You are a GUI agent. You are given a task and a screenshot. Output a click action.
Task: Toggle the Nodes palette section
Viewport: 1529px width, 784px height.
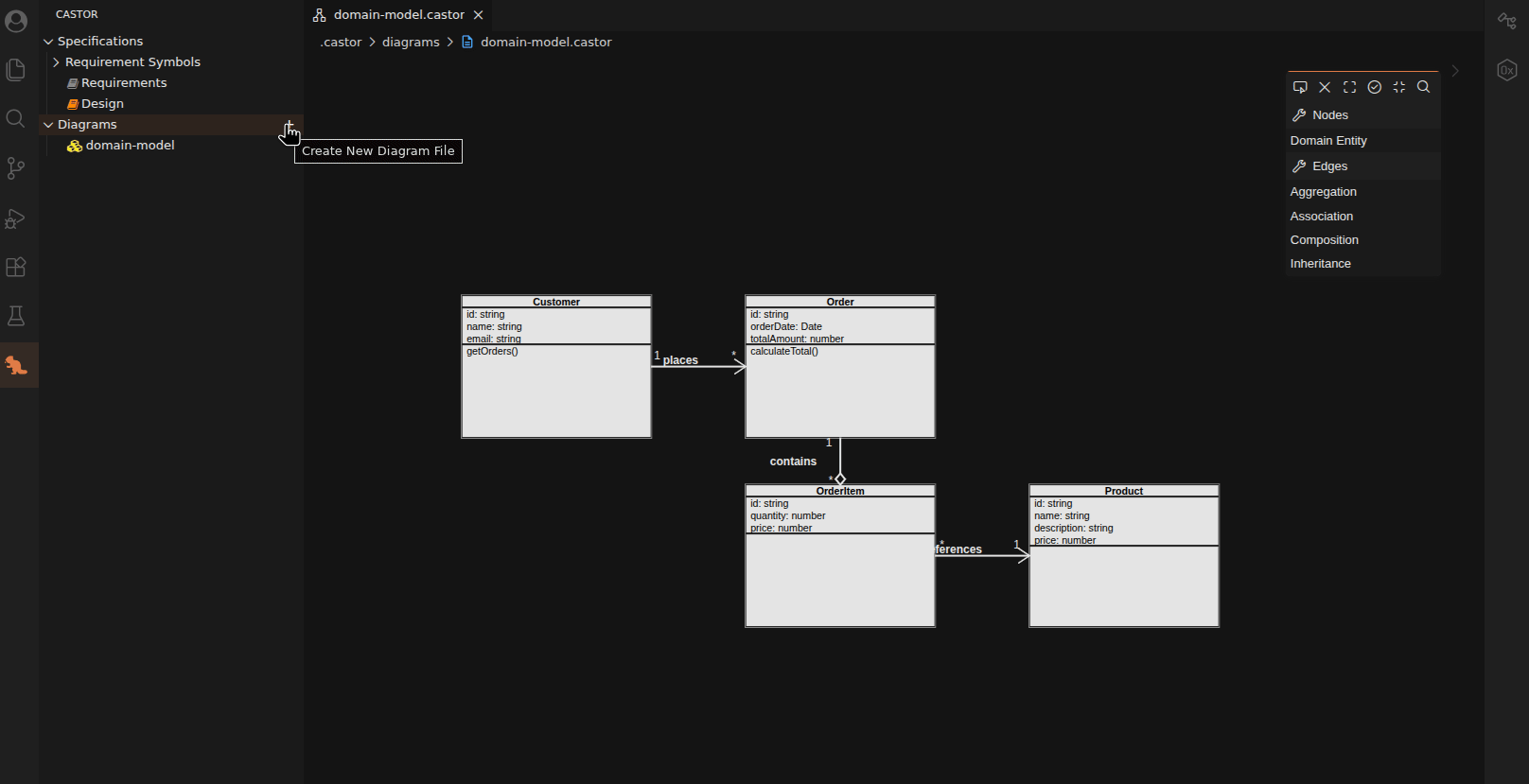1328,114
